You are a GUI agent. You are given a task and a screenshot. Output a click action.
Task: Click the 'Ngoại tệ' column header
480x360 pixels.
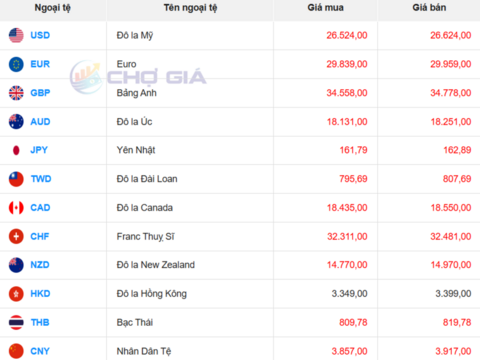tap(53, 8)
